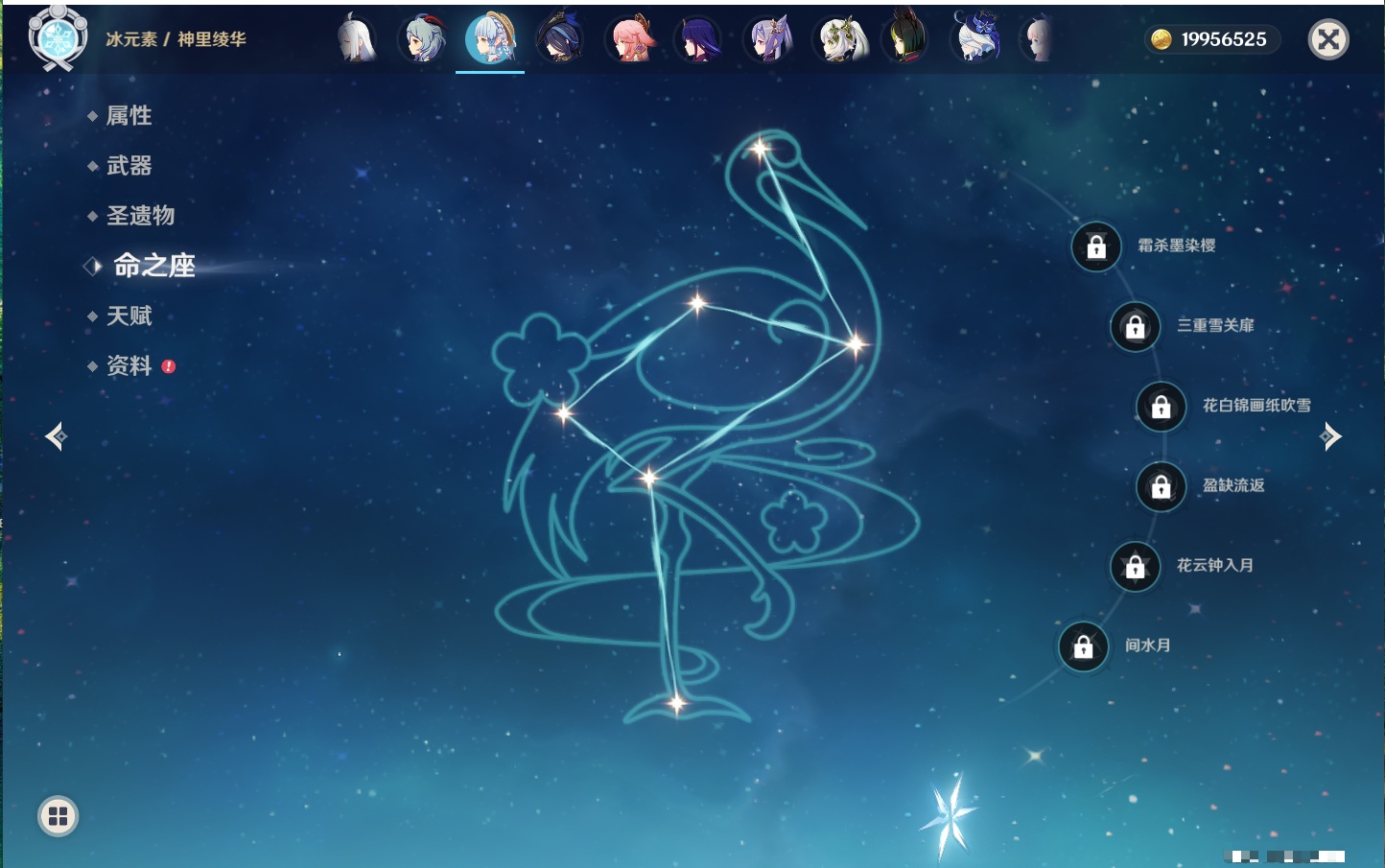Click the 霜杀墨染樱 constellation label
This screenshot has height=868, width=1385.
click(x=1177, y=246)
